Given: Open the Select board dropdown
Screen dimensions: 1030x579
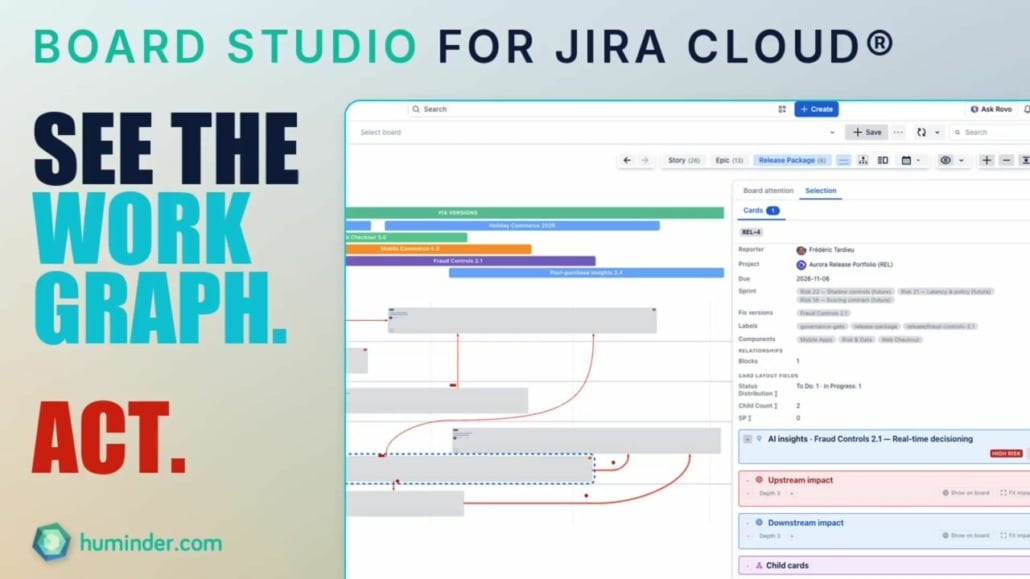Looking at the screenshot, I should pyautogui.click(x=597, y=132).
